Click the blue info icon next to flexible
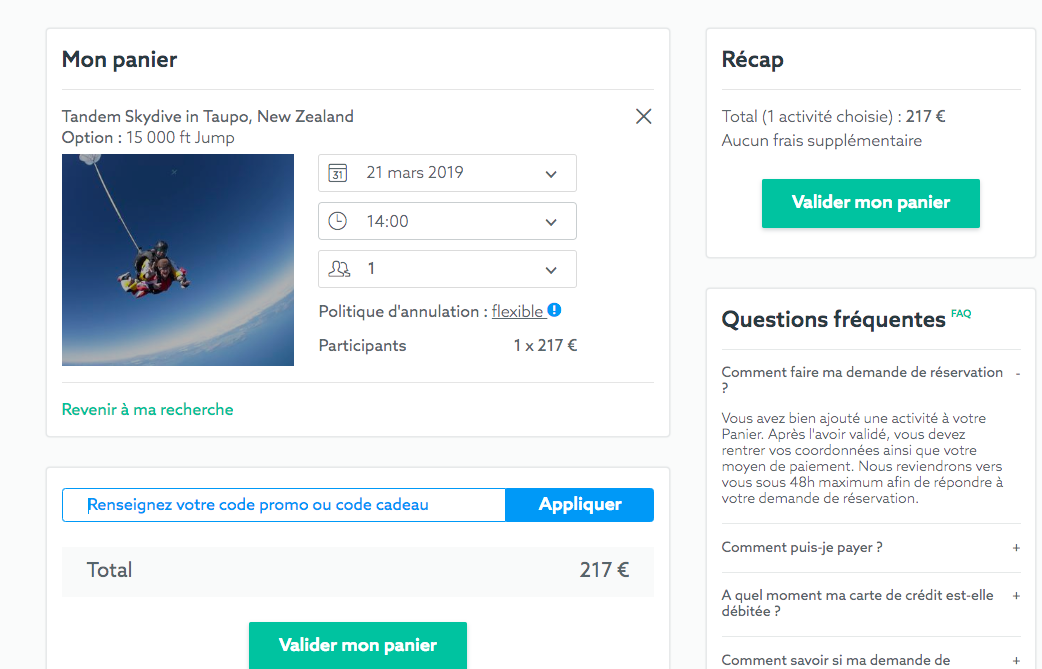 (x=554, y=310)
